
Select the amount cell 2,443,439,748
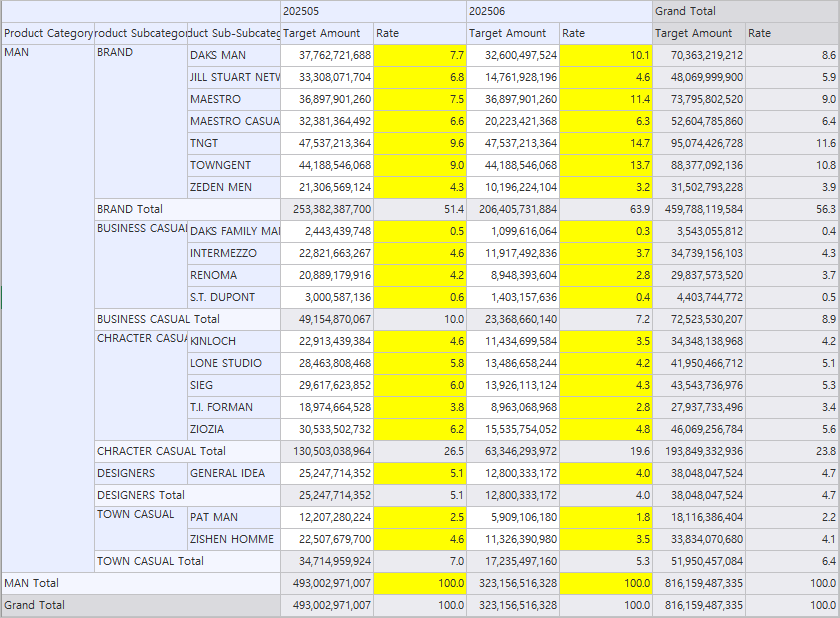point(327,231)
